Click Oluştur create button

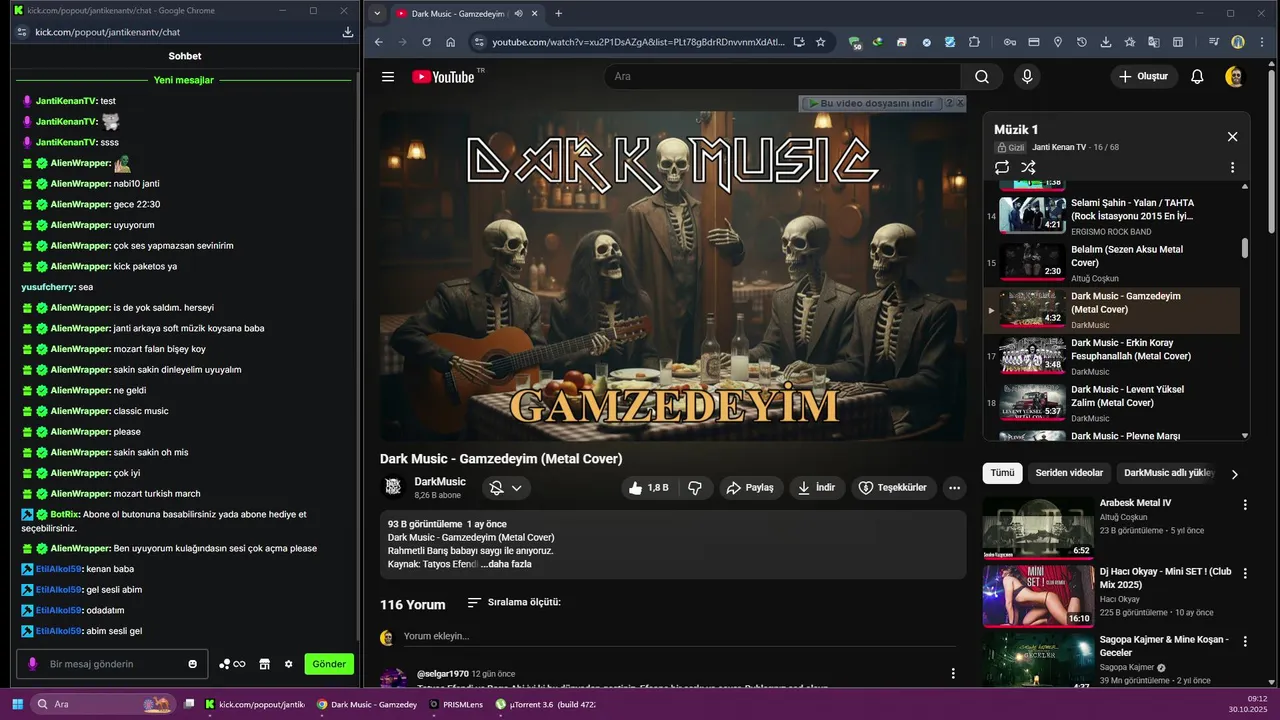point(1144,77)
